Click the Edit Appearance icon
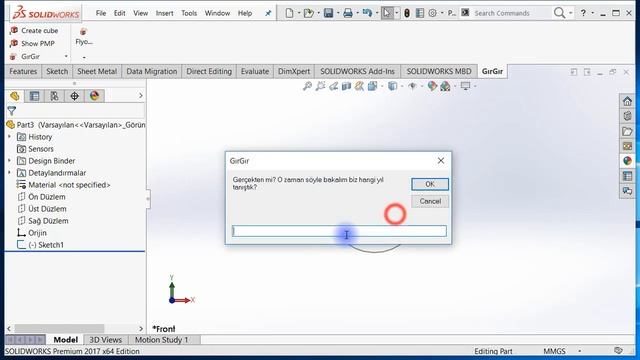The height and width of the screenshot is (360, 640). click(432, 86)
